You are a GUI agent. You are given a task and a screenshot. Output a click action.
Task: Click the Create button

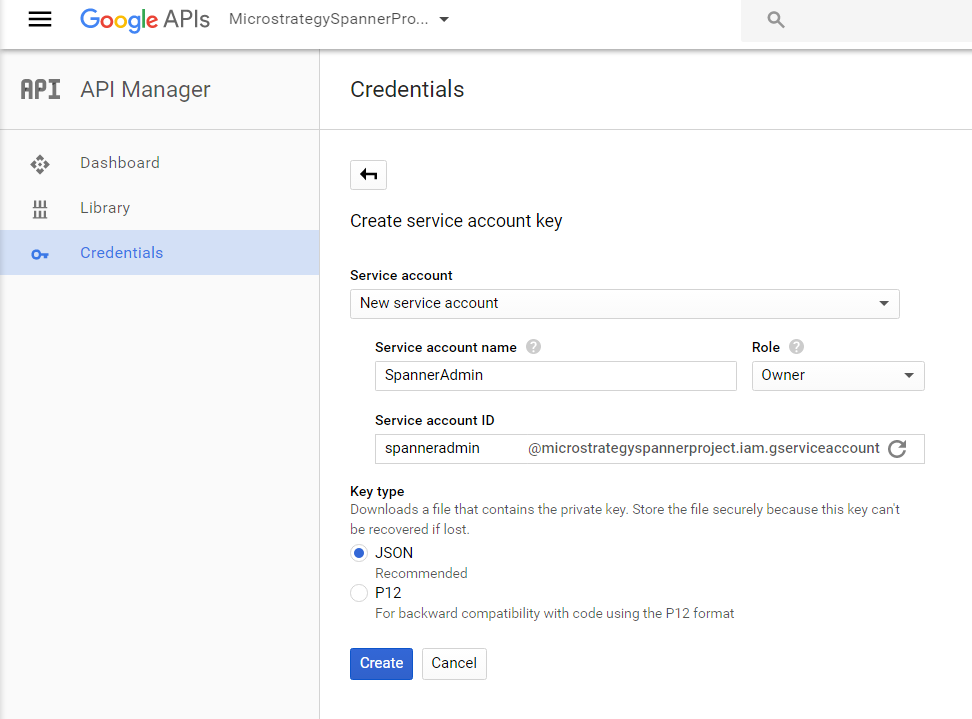click(x=381, y=663)
